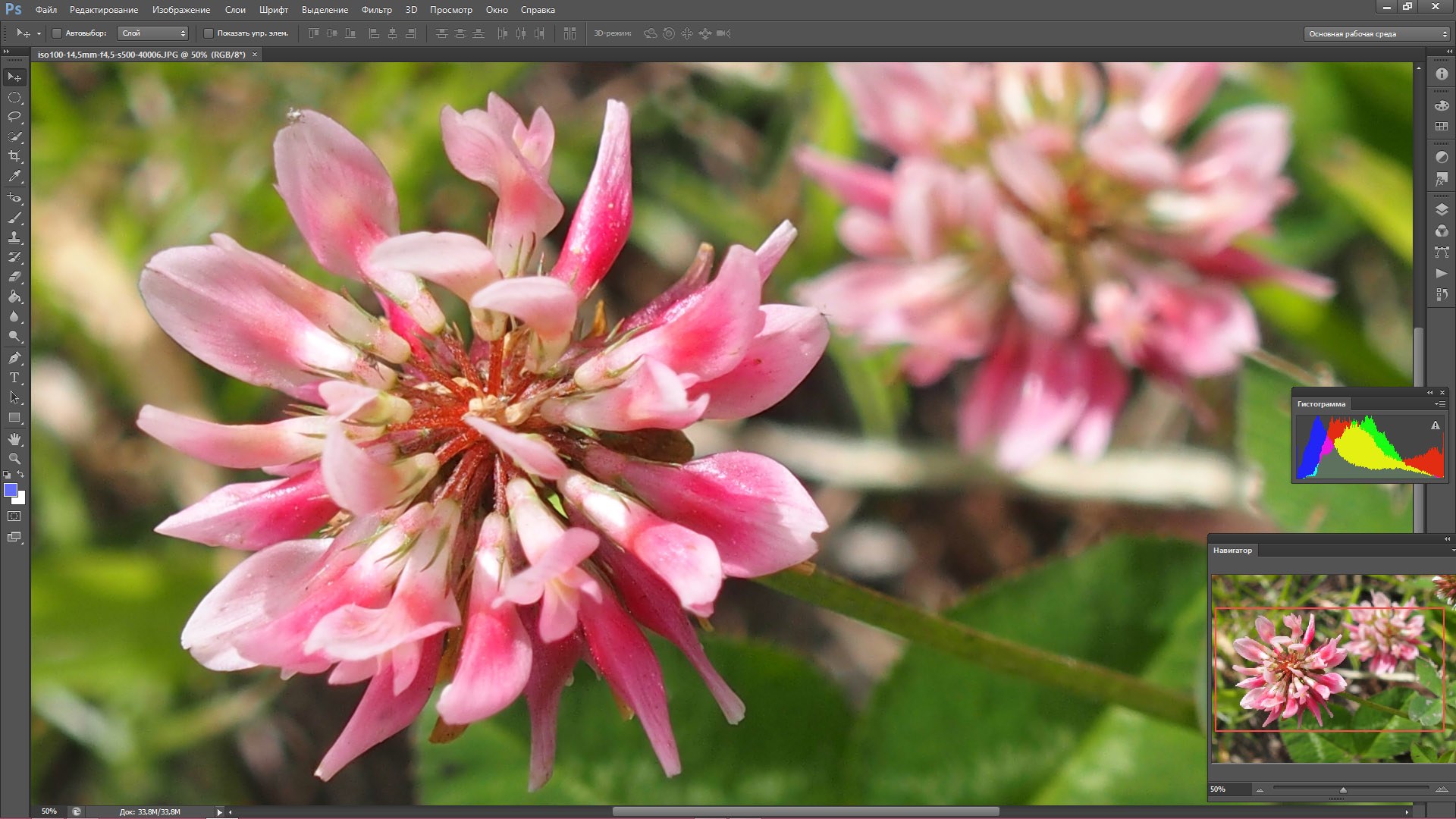The width and height of the screenshot is (1456, 819).
Task: Toggle Quick Mask mode
Action: [14, 516]
